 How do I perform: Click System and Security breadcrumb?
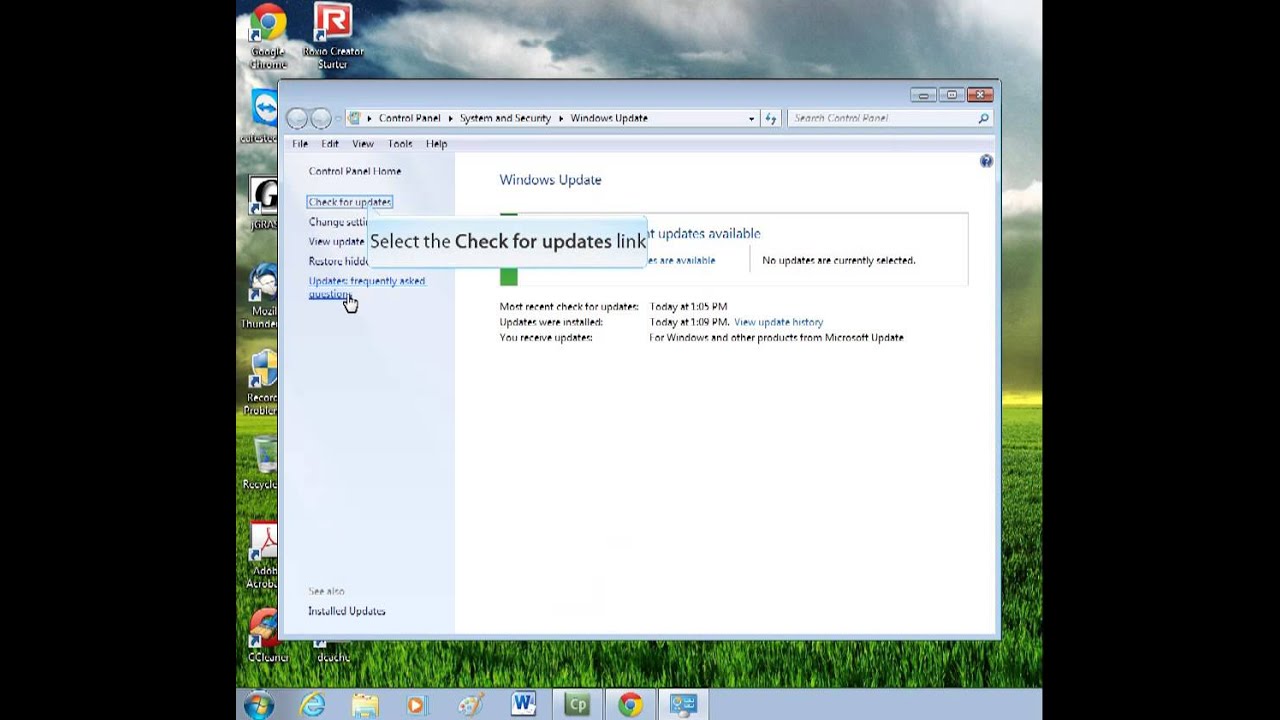(x=505, y=118)
